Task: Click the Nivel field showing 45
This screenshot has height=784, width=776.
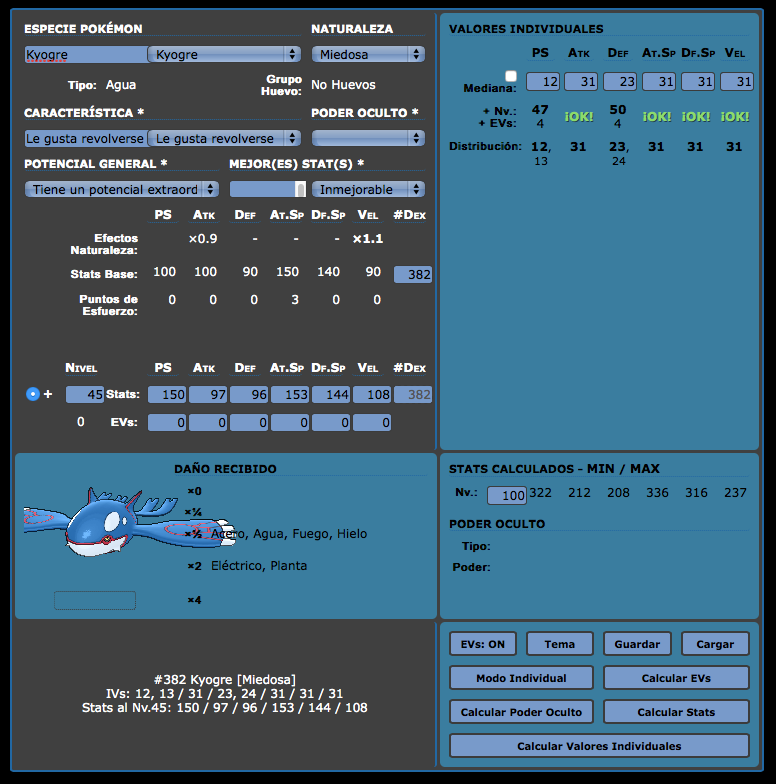Action: [x=85, y=394]
